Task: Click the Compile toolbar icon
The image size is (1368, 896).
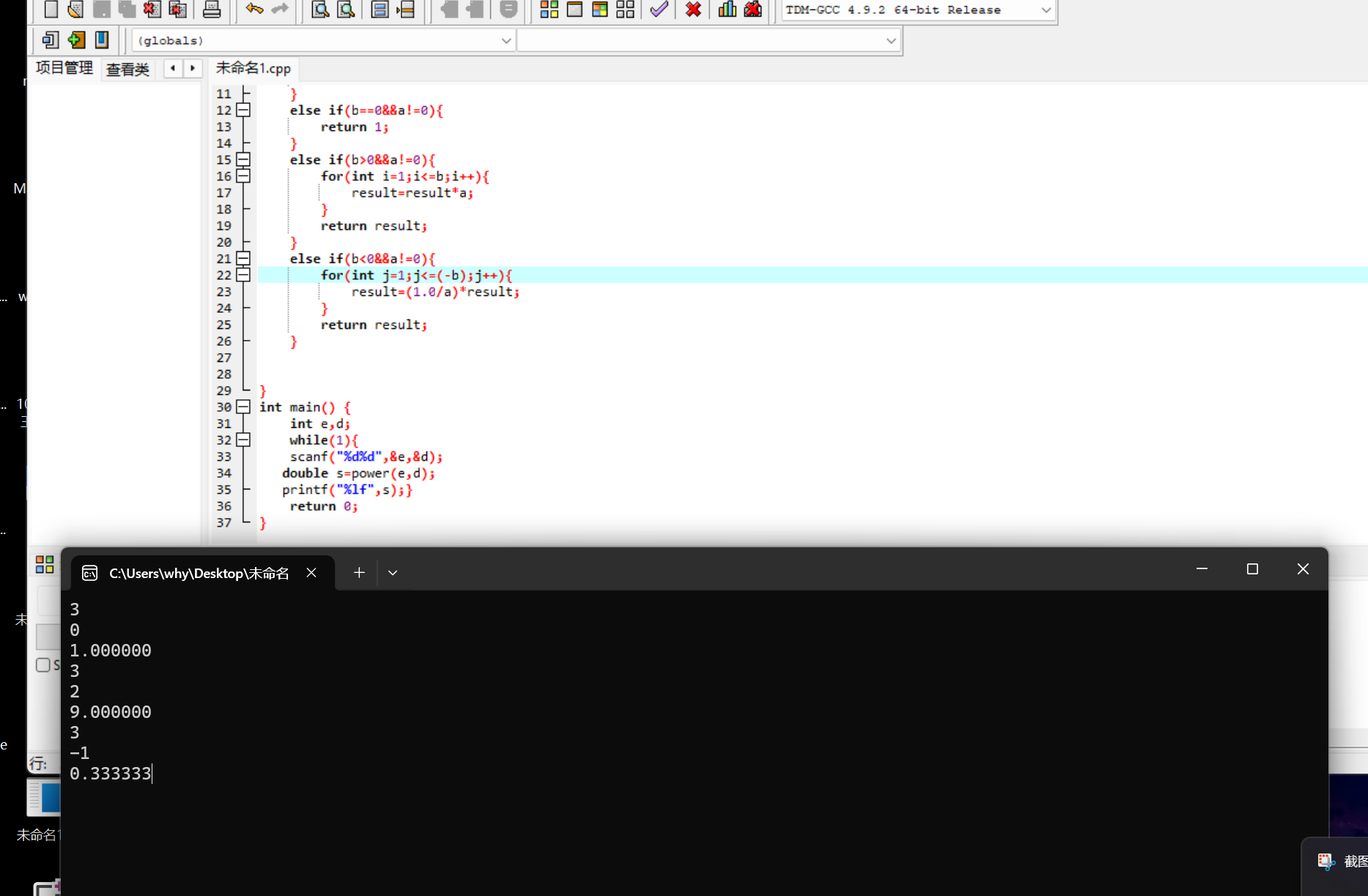Action: [549, 9]
